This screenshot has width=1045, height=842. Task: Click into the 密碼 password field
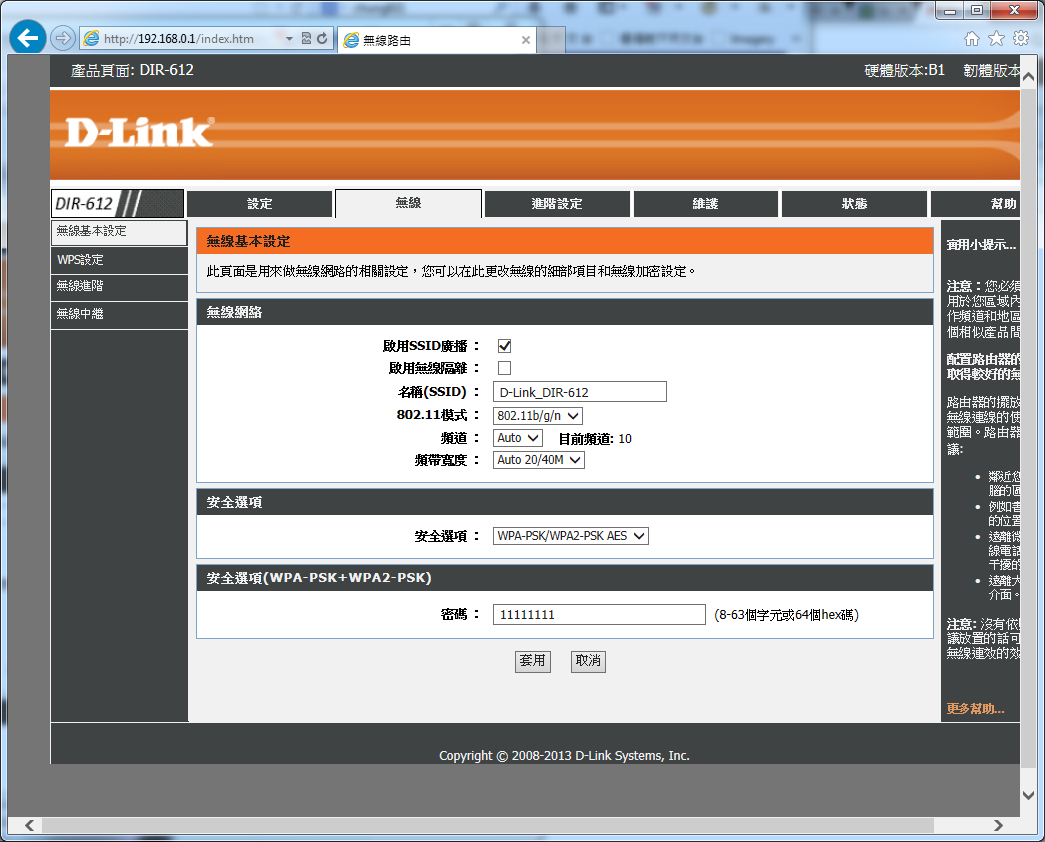tap(599, 615)
